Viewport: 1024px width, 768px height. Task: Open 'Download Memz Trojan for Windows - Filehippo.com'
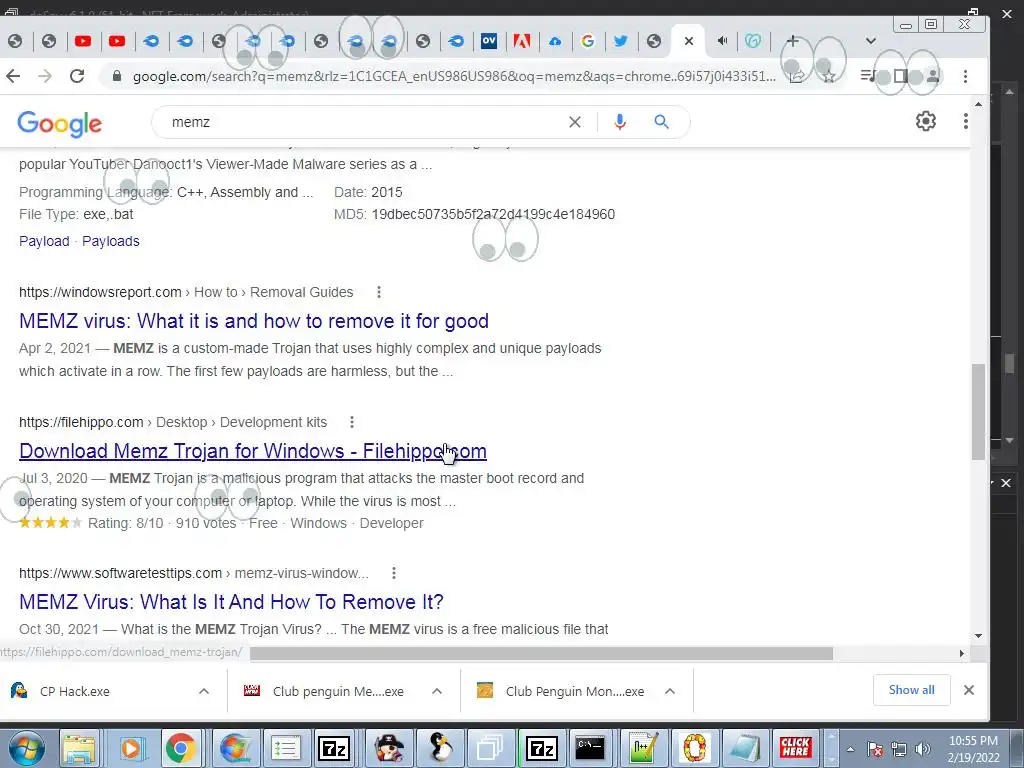pyautogui.click(x=253, y=451)
